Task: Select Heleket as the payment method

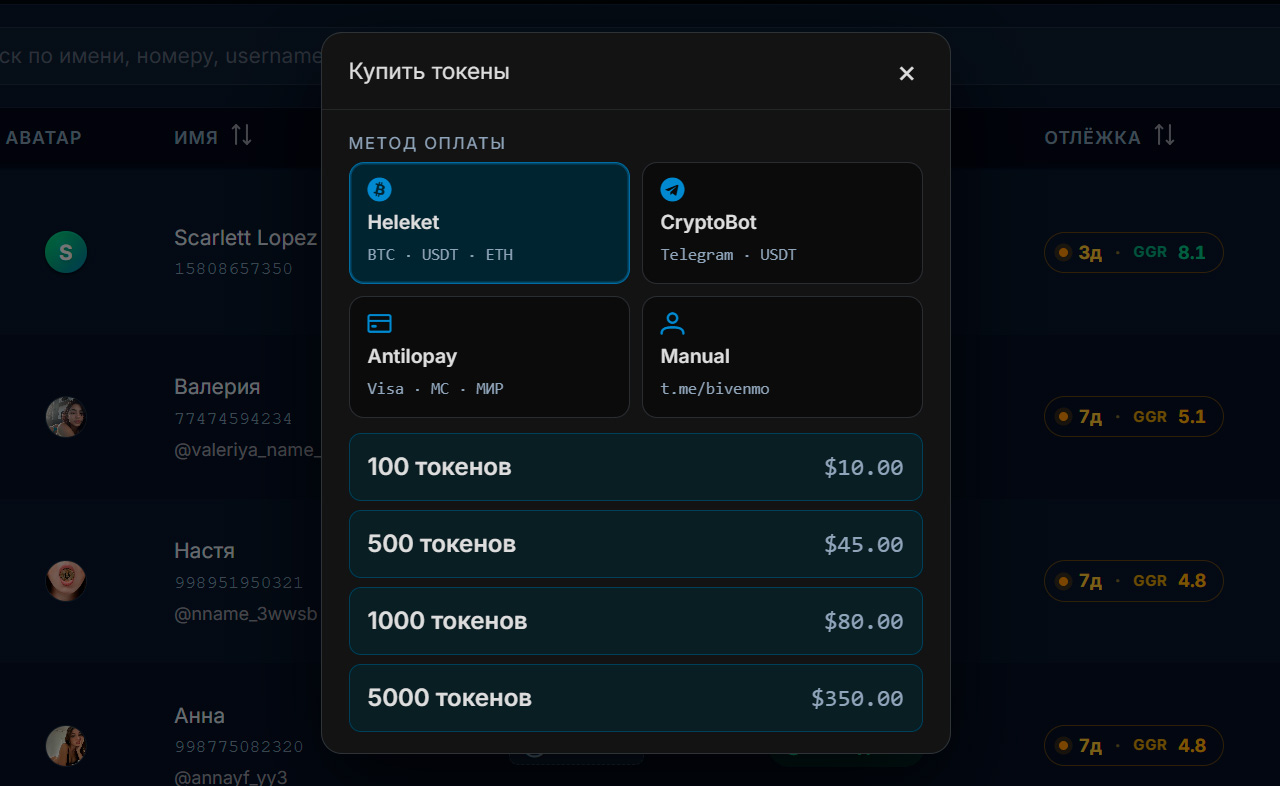Action: pyautogui.click(x=489, y=223)
